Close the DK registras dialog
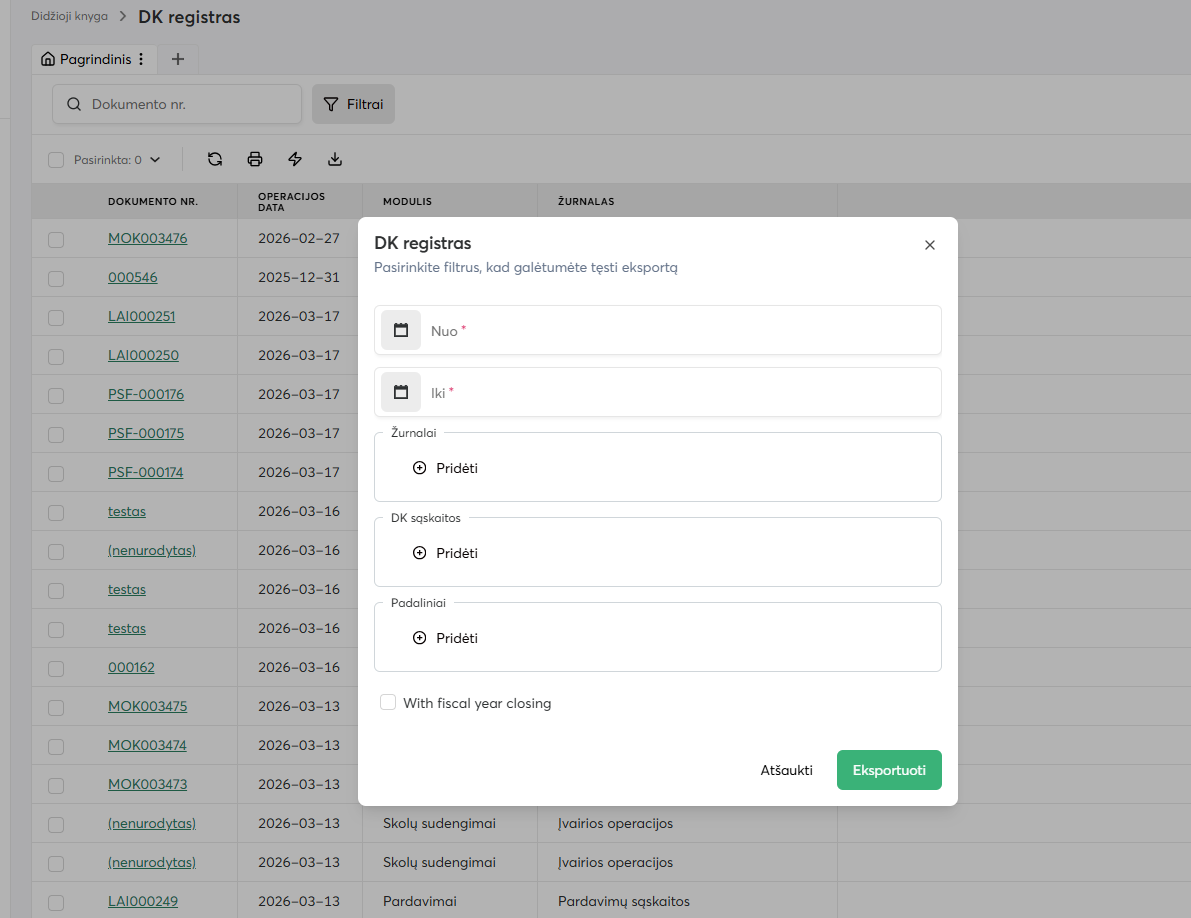The height and width of the screenshot is (918, 1191). pos(930,245)
